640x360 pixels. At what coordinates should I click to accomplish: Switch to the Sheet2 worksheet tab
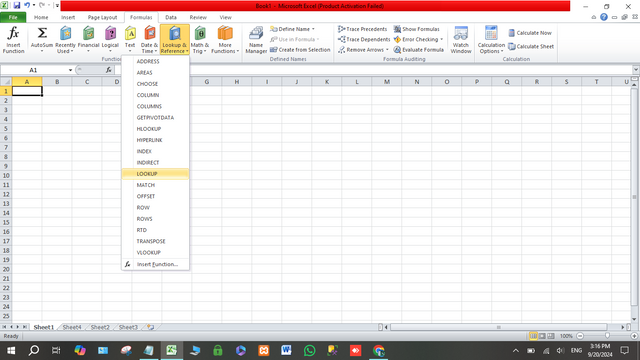(100, 327)
